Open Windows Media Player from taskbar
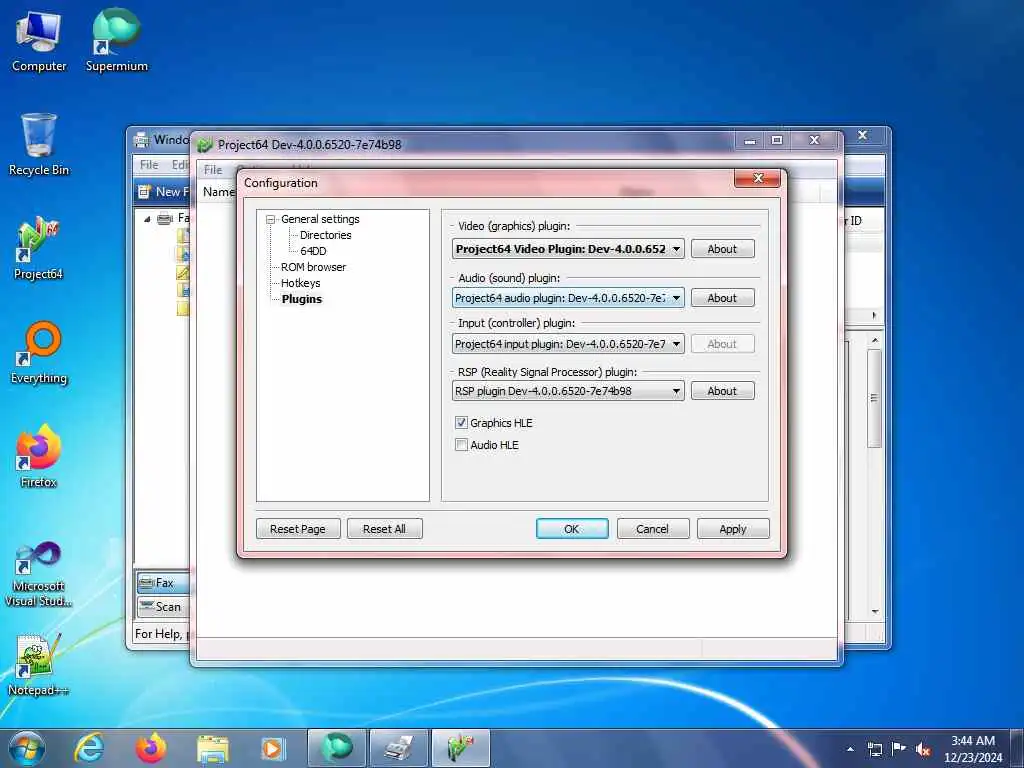 [272, 748]
